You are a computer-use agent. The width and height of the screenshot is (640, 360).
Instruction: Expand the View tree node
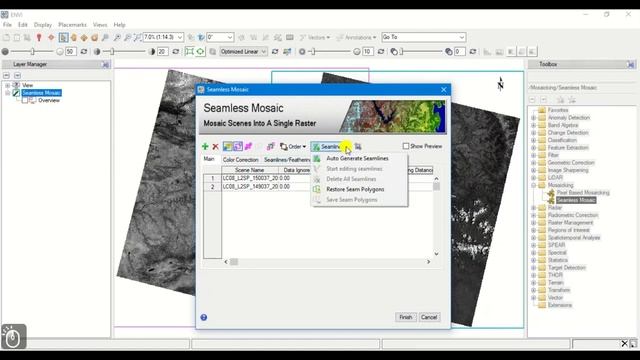(7, 85)
